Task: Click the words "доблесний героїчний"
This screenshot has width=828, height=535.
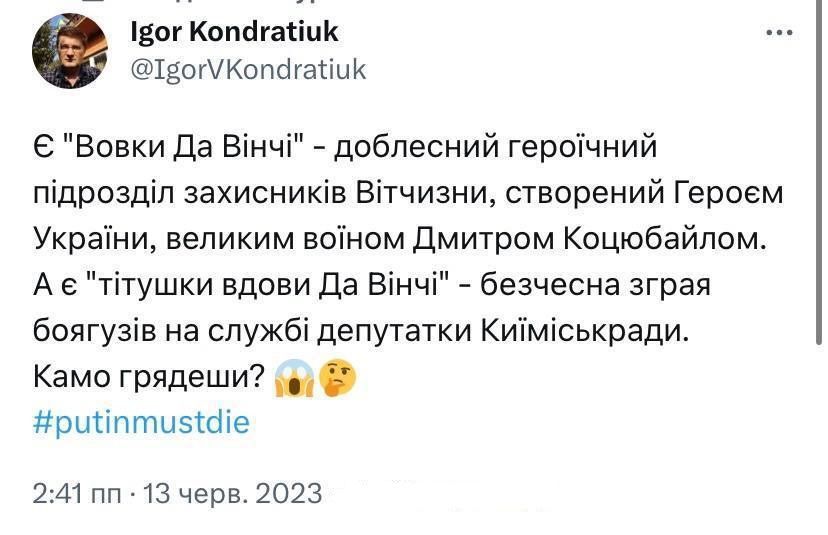Action: click(x=498, y=149)
